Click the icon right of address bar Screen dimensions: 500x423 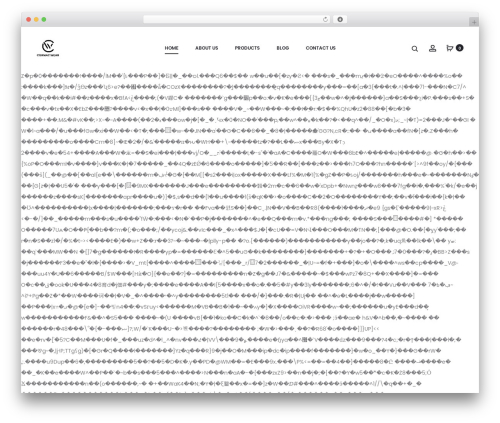(x=340, y=20)
